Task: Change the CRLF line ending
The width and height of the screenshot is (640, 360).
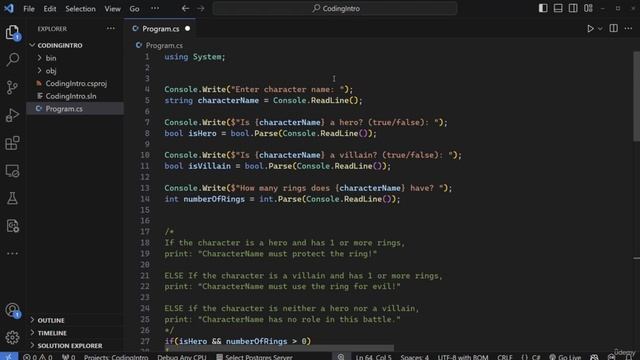Action: [x=504, y=357]
